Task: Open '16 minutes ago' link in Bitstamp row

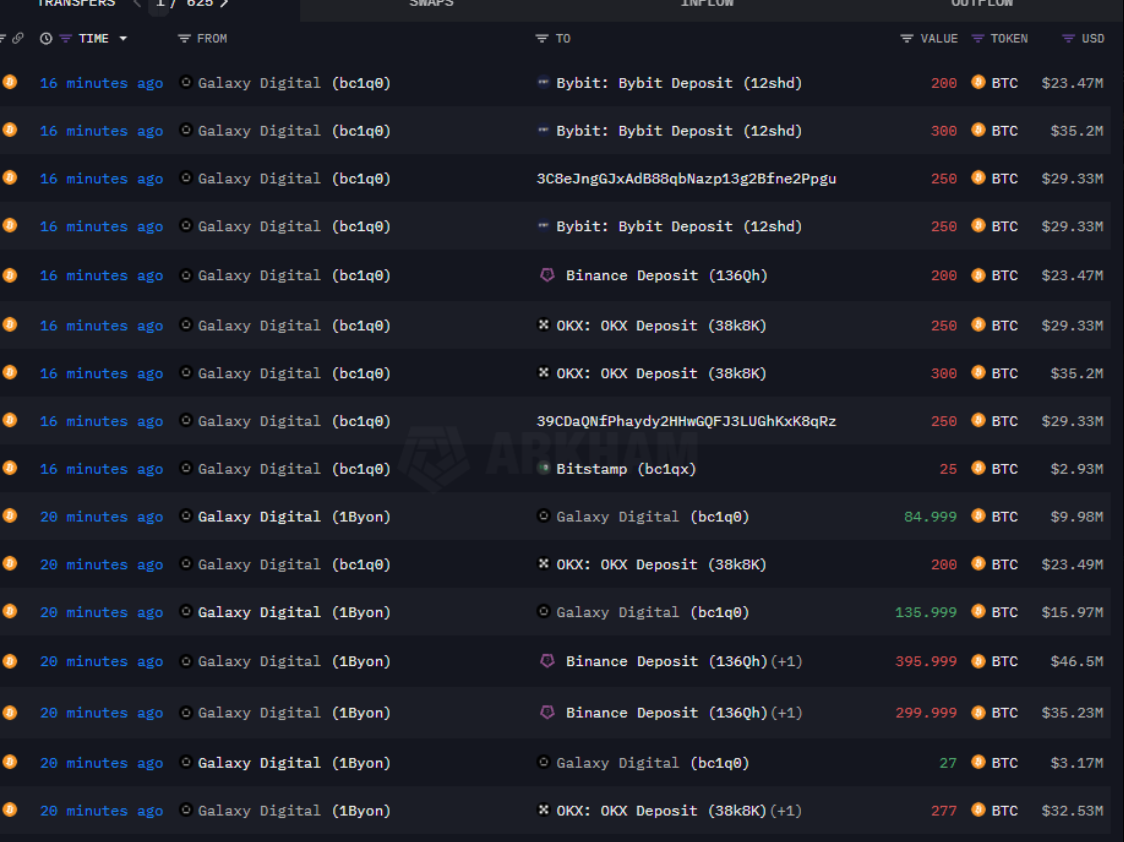Action: (x=101, y=469)
